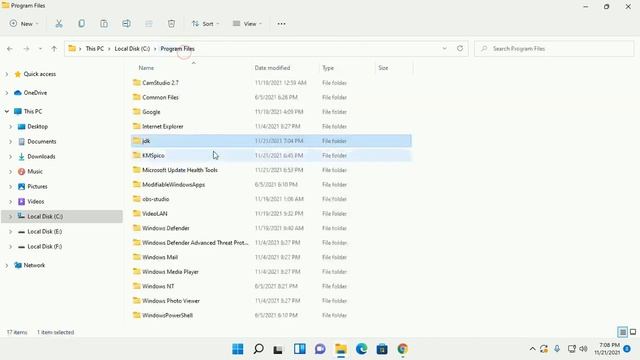Open the Windows Start button
640x360 pixels.
[x=238, y=349]
